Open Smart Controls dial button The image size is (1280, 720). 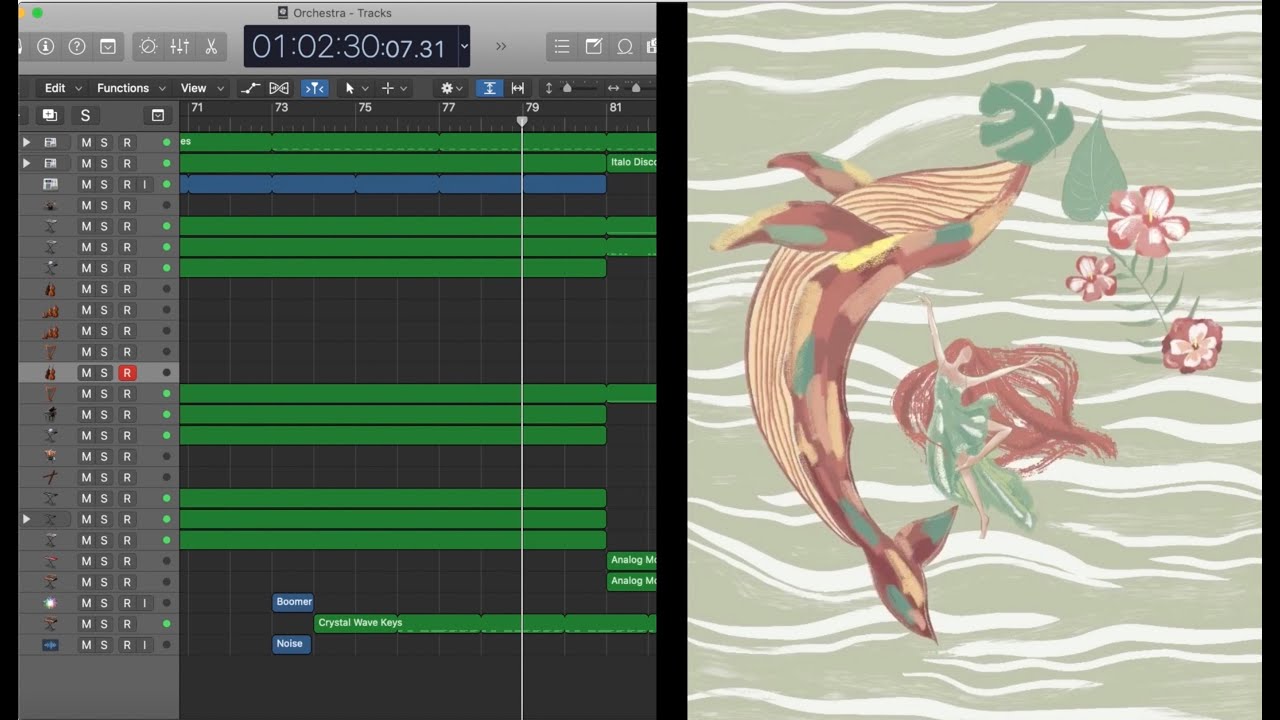[x=148, y=46]
